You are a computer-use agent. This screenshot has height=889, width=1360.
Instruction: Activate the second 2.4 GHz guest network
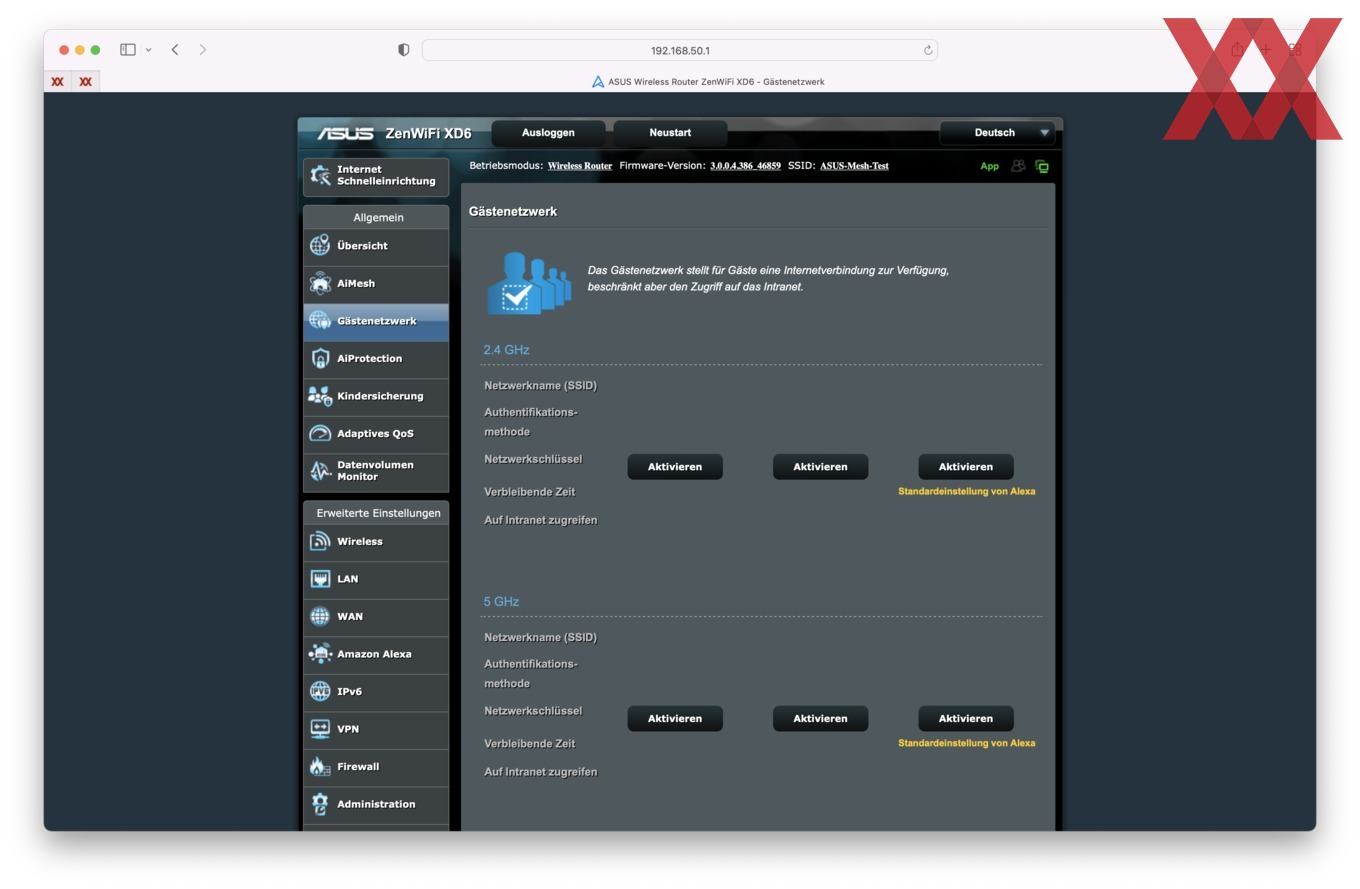point(820,467)
